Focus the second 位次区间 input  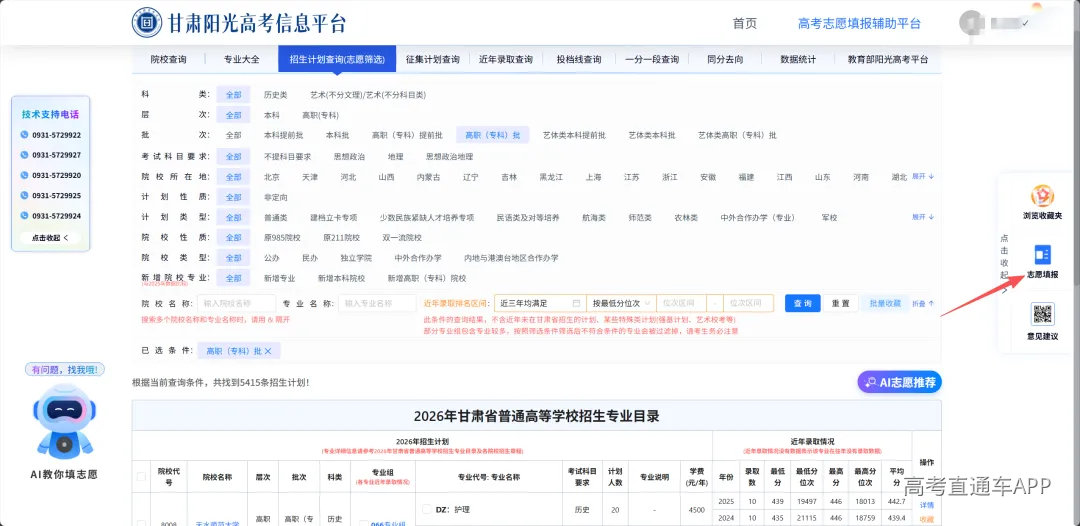pyautogui.click(x=748, y=303)
